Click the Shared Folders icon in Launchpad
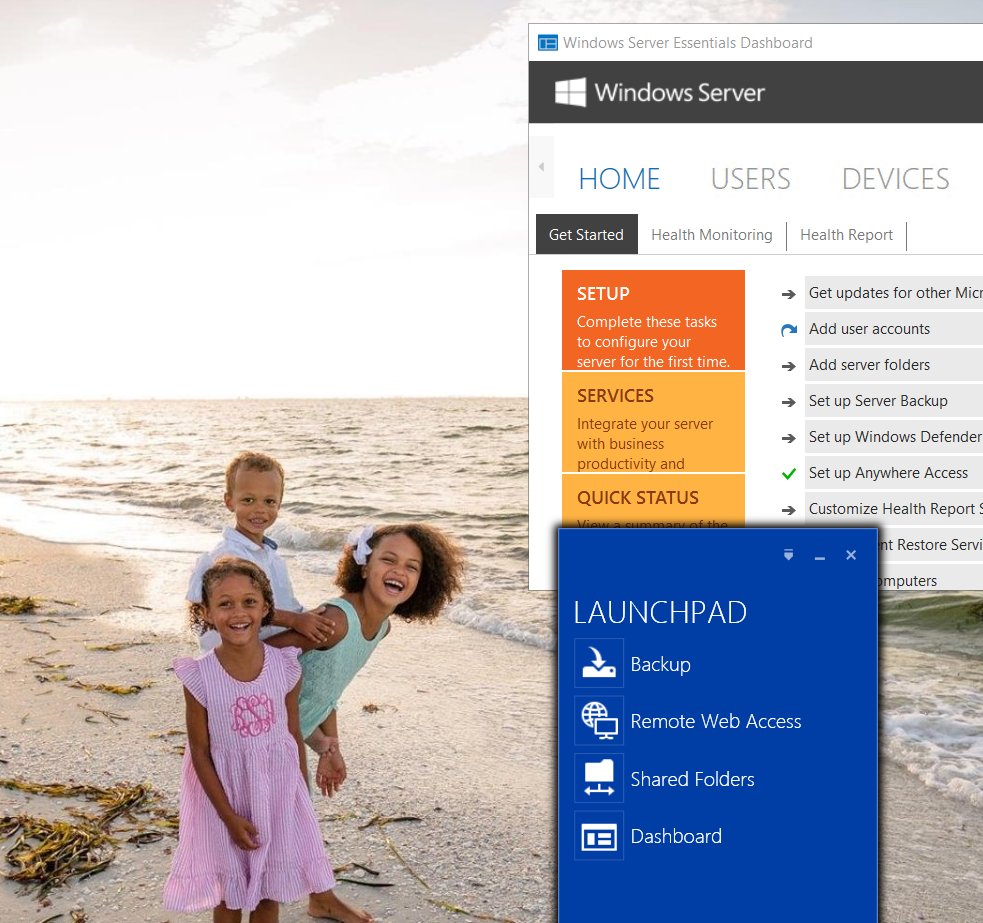The image size is (983, 923). point(599,778)
